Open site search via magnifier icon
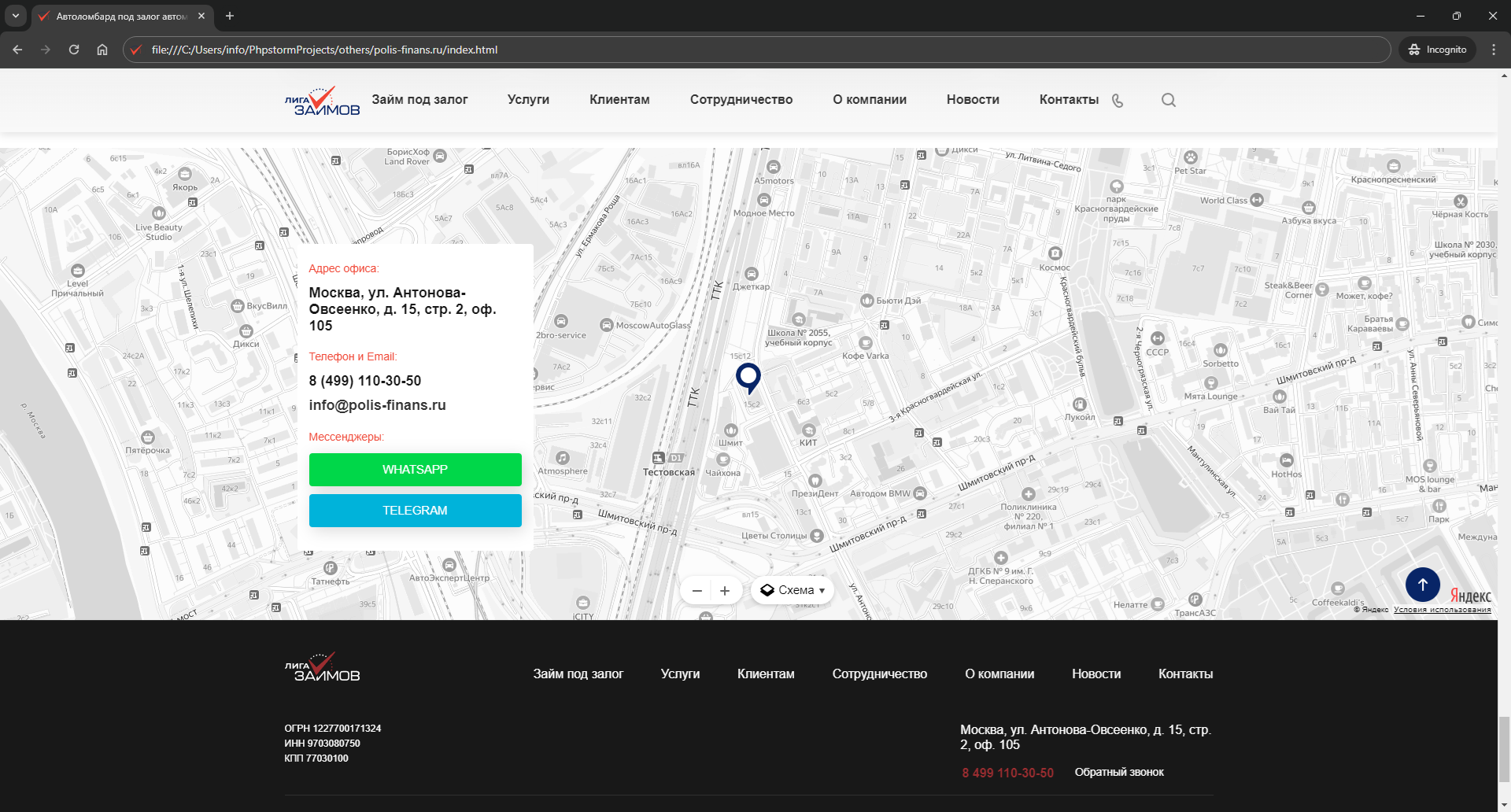 point(1169,100)
